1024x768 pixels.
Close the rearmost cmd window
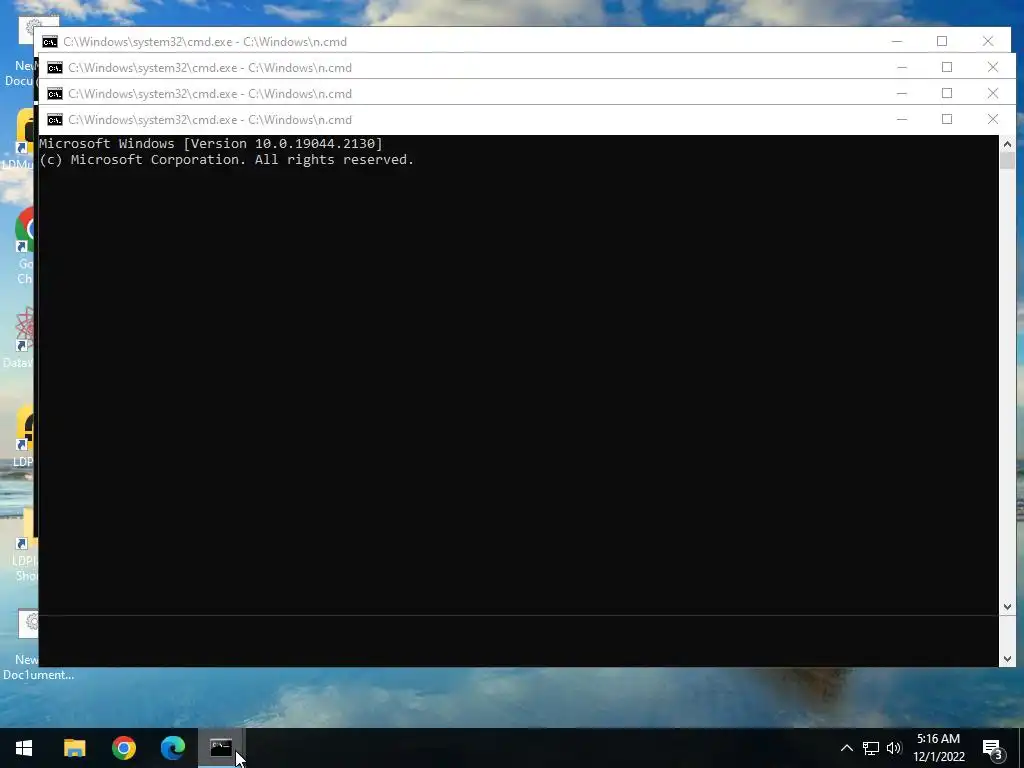(988, 41)
